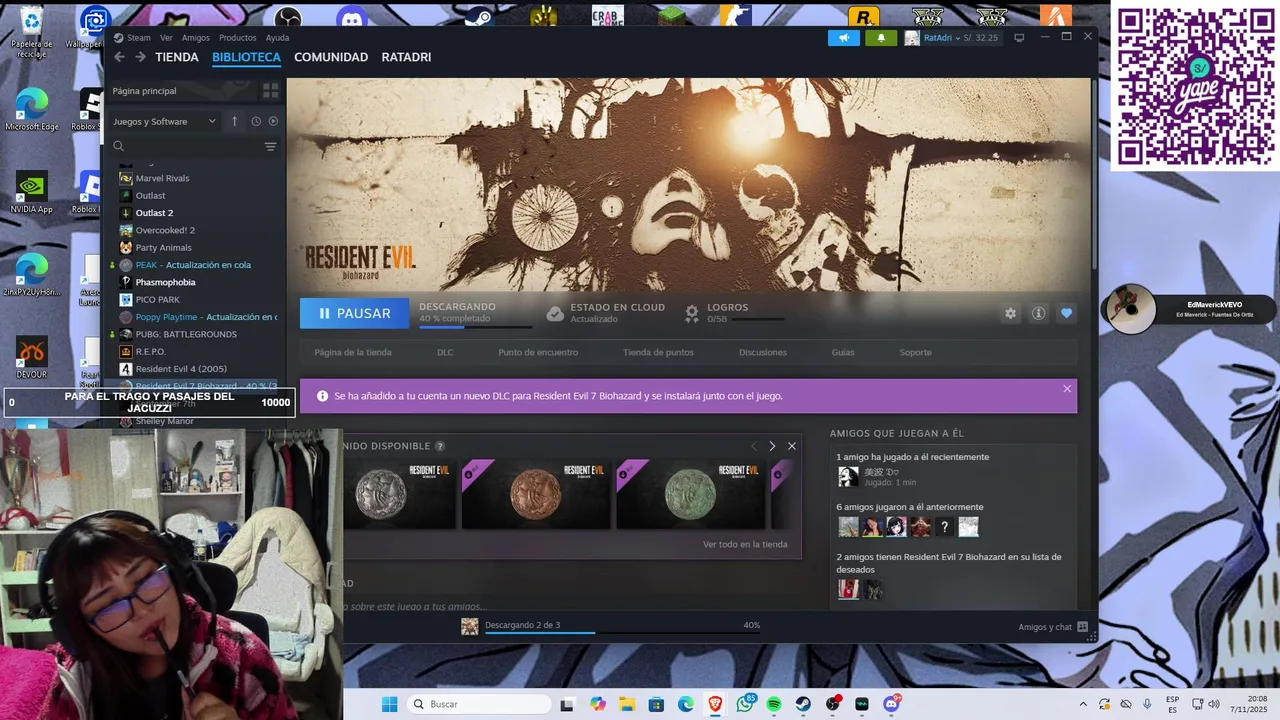Select Party Animals in the library
The height and width of the screenshot is (720, 1280).
(x=163, y=247)
